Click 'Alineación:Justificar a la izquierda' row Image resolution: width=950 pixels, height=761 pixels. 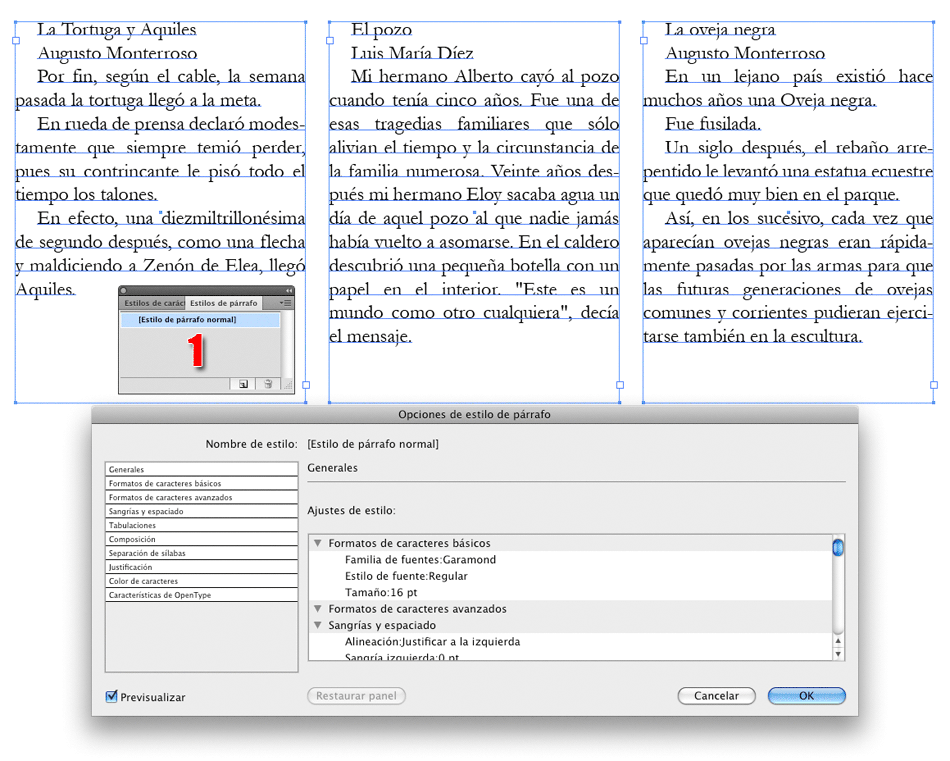(571, 642)
